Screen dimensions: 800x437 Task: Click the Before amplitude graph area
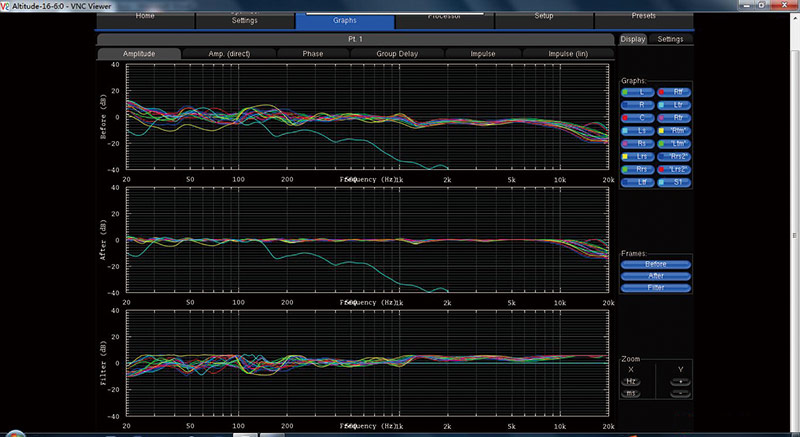tap(367, 117)
